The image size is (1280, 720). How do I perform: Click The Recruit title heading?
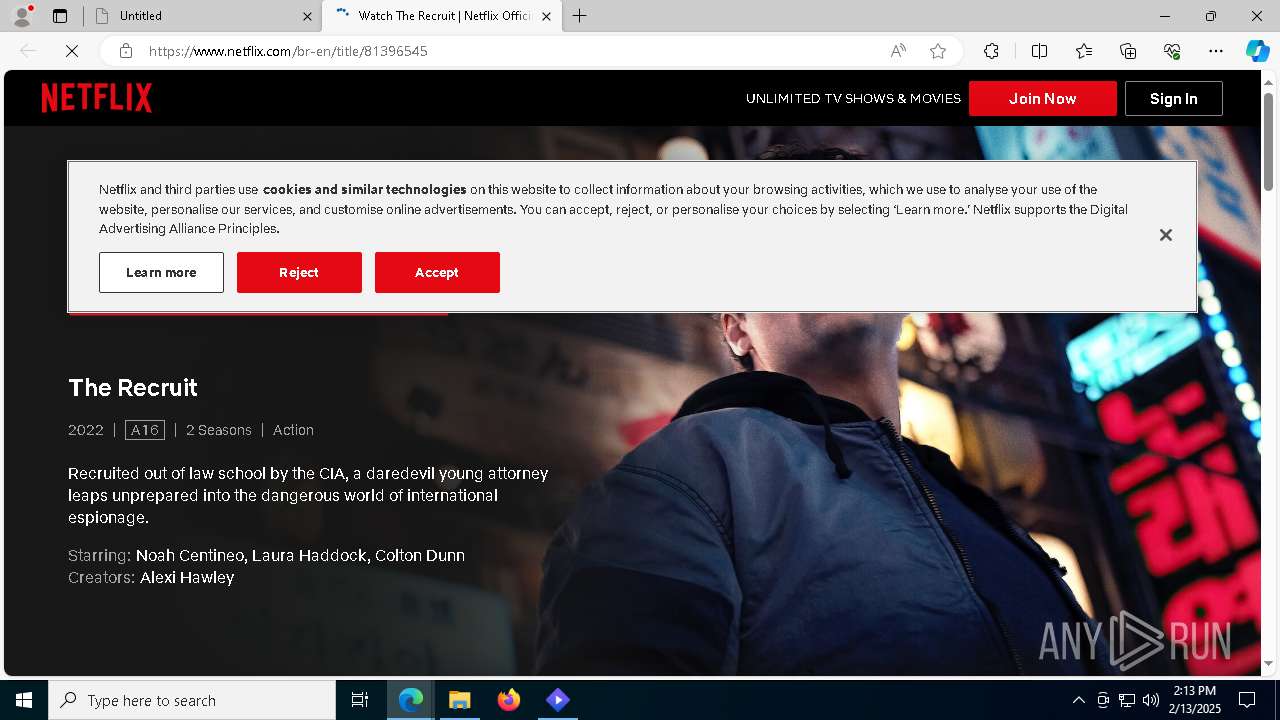click(x=133, y=387)
